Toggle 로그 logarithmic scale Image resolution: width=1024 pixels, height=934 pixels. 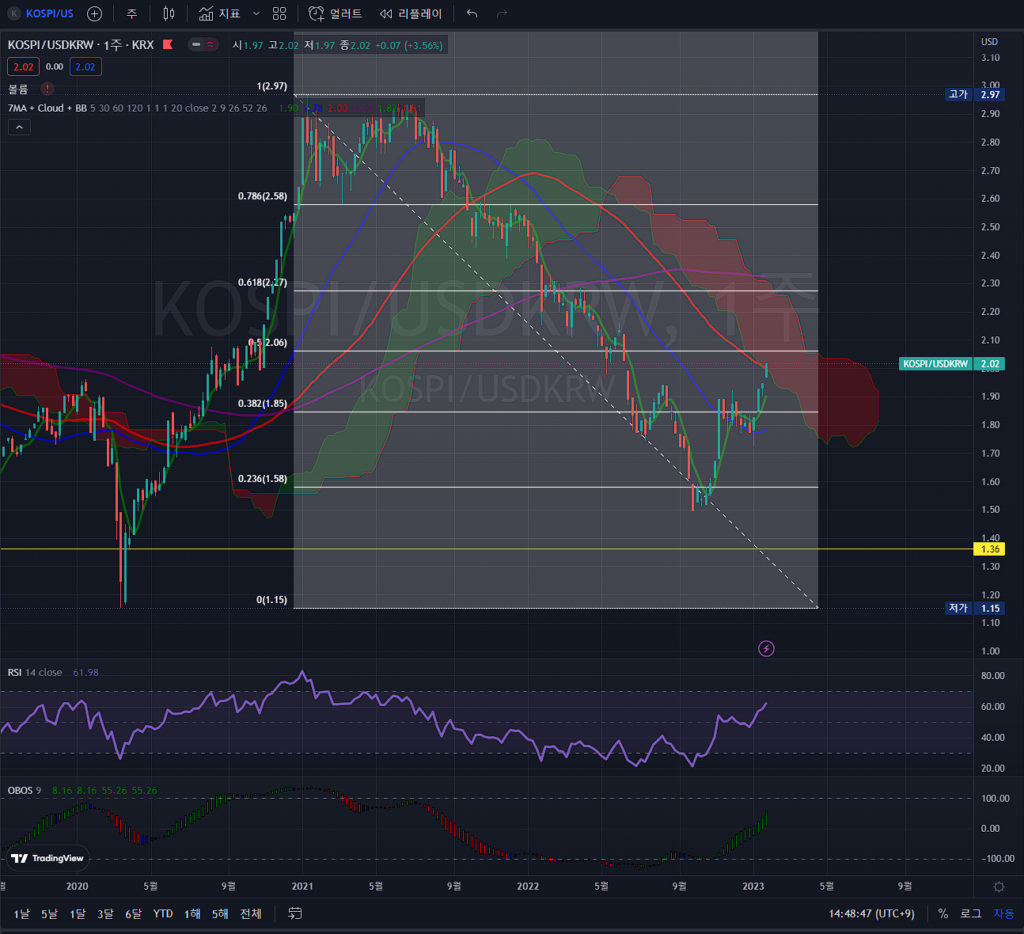970,913
